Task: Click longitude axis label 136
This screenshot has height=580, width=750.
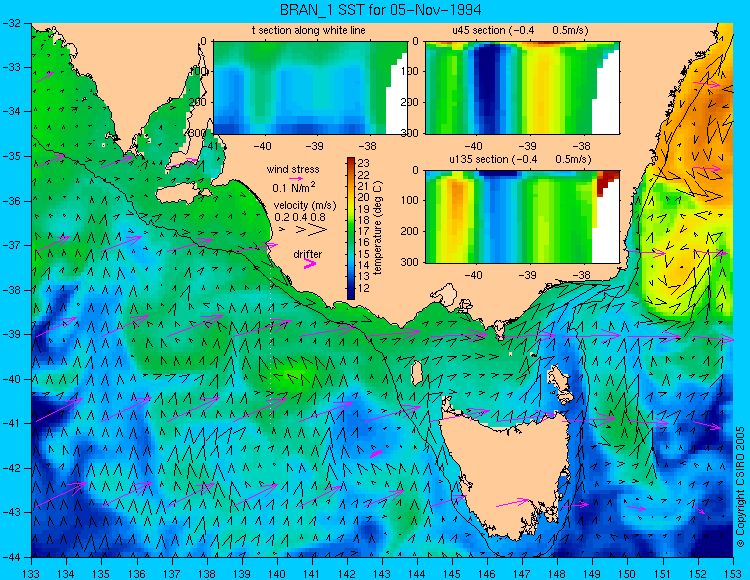Action: coord(136,574)
